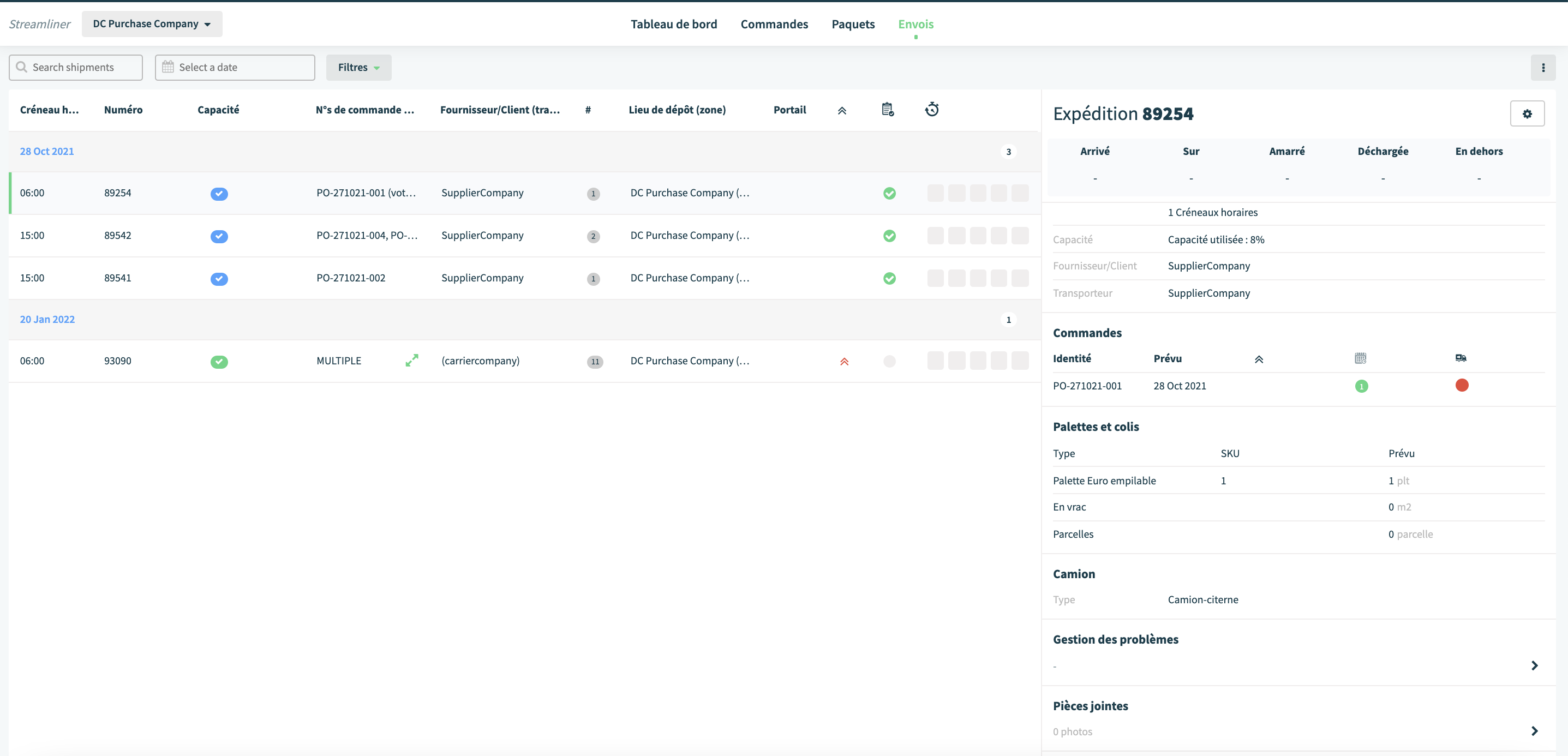1568x756 pixels.
Task: Open the Commandes tab
Action: [x=774, y=25]
